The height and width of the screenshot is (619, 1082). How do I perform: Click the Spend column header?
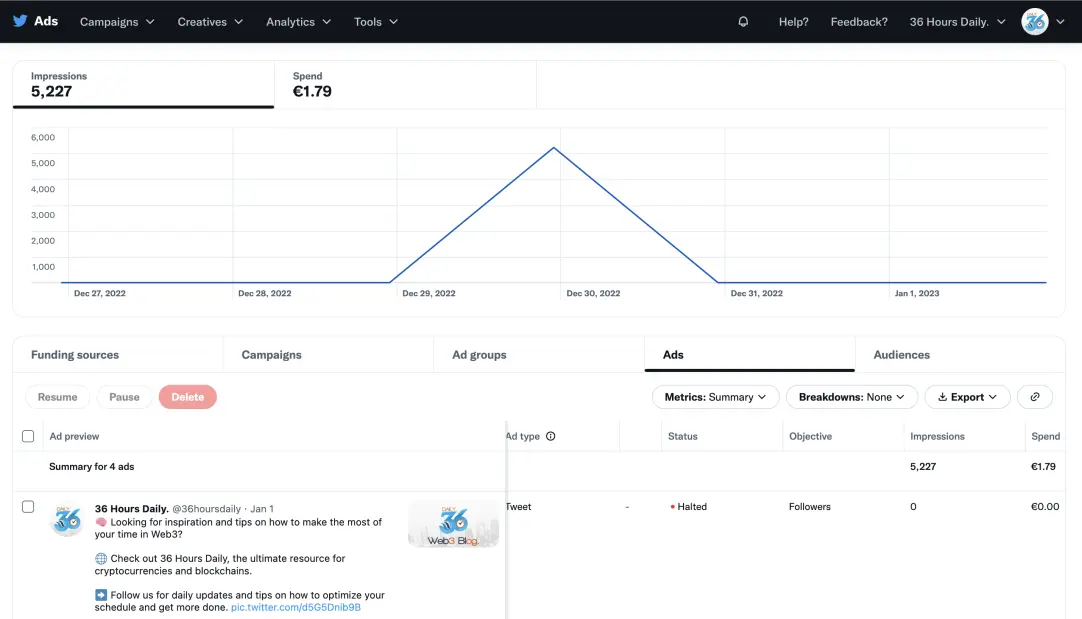tap(1045, 436)
